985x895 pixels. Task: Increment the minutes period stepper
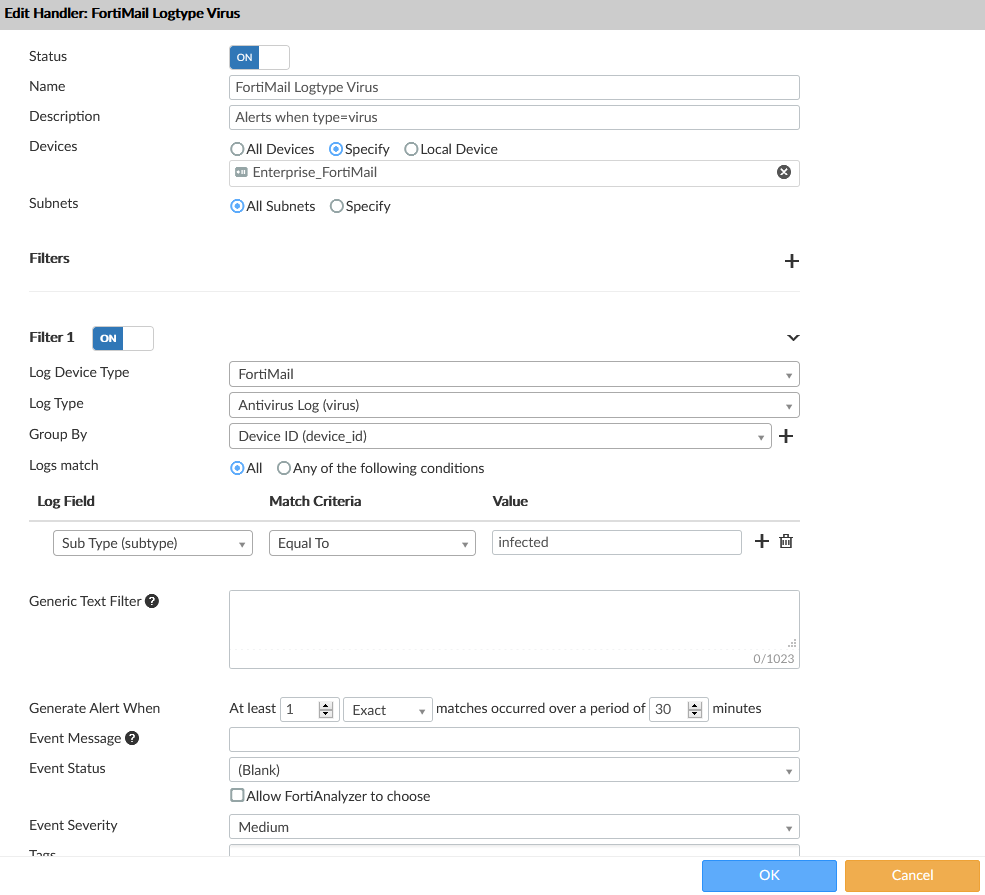(x=695, y=704)
